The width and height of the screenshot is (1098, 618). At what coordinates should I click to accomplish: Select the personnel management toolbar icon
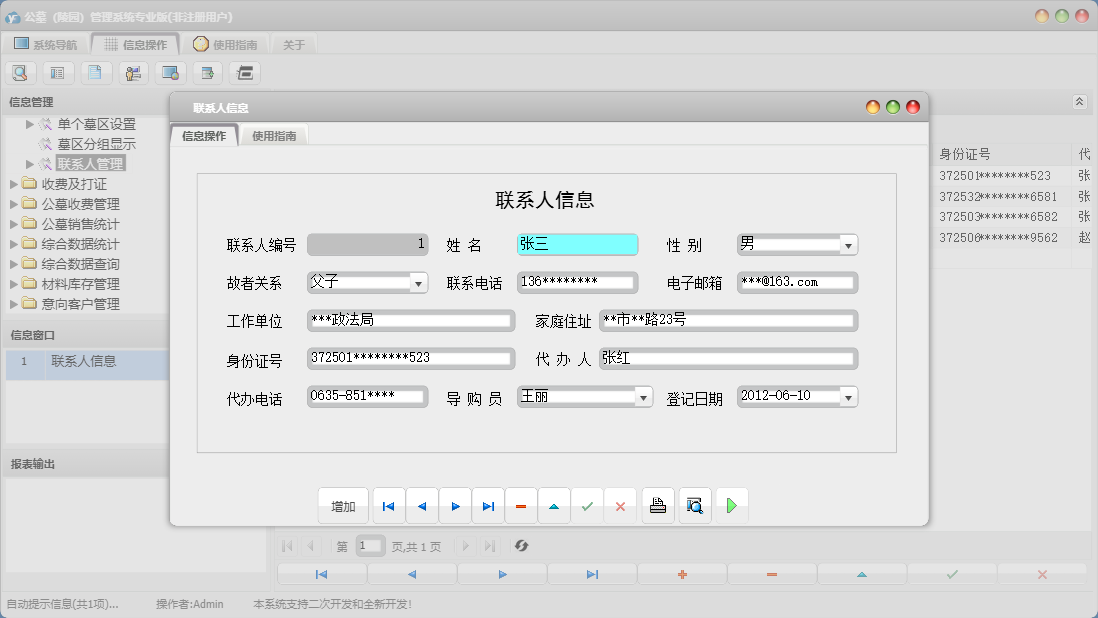131,72
